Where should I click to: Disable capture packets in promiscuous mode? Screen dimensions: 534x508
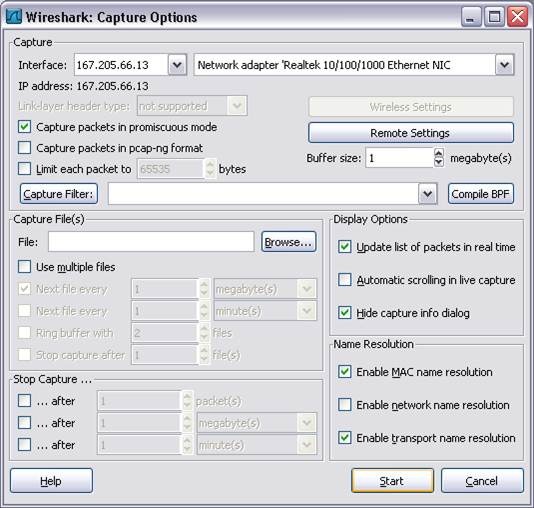point(25,127)
